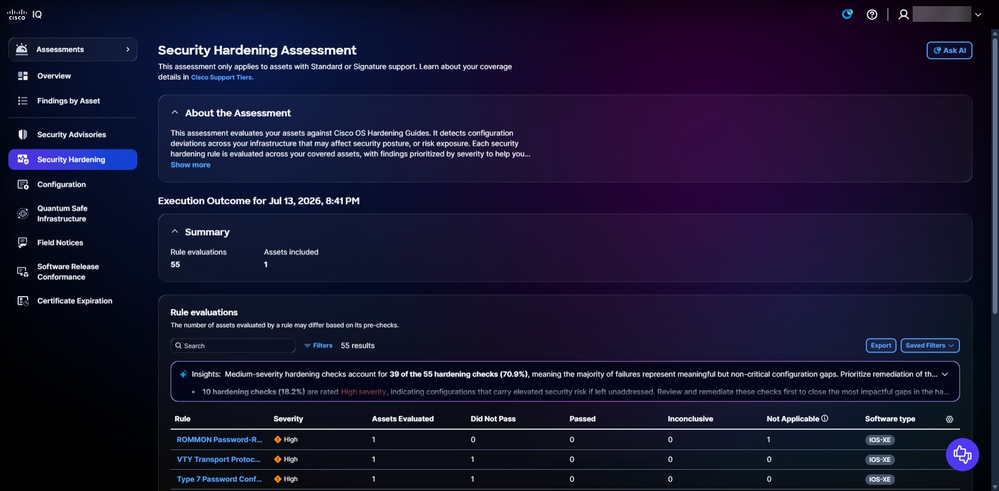Open the feedback chat bubble button
This screenshot has height=491, width=999.
coord(962,455)
